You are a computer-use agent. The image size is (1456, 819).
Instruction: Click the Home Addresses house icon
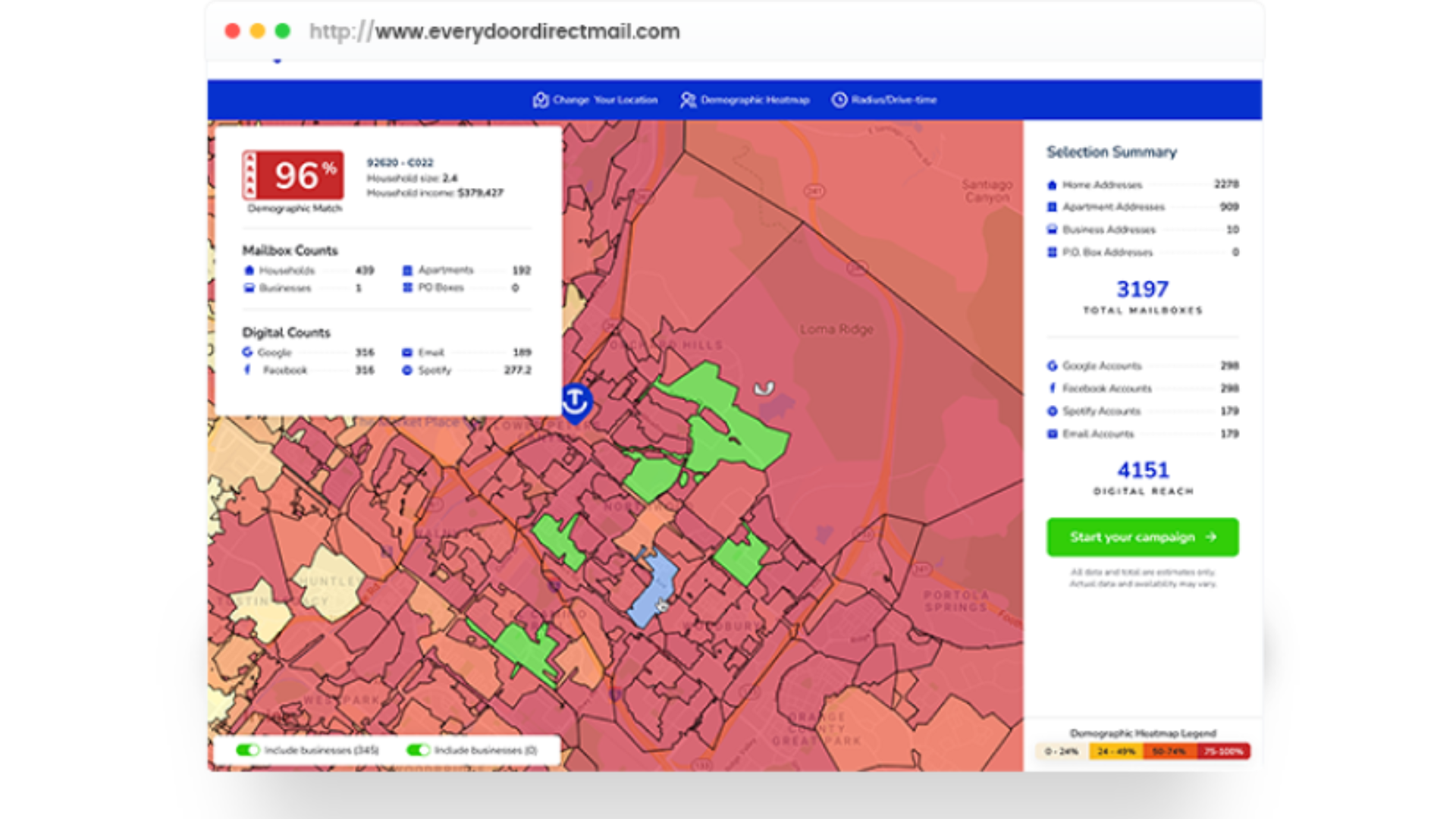1052,185
